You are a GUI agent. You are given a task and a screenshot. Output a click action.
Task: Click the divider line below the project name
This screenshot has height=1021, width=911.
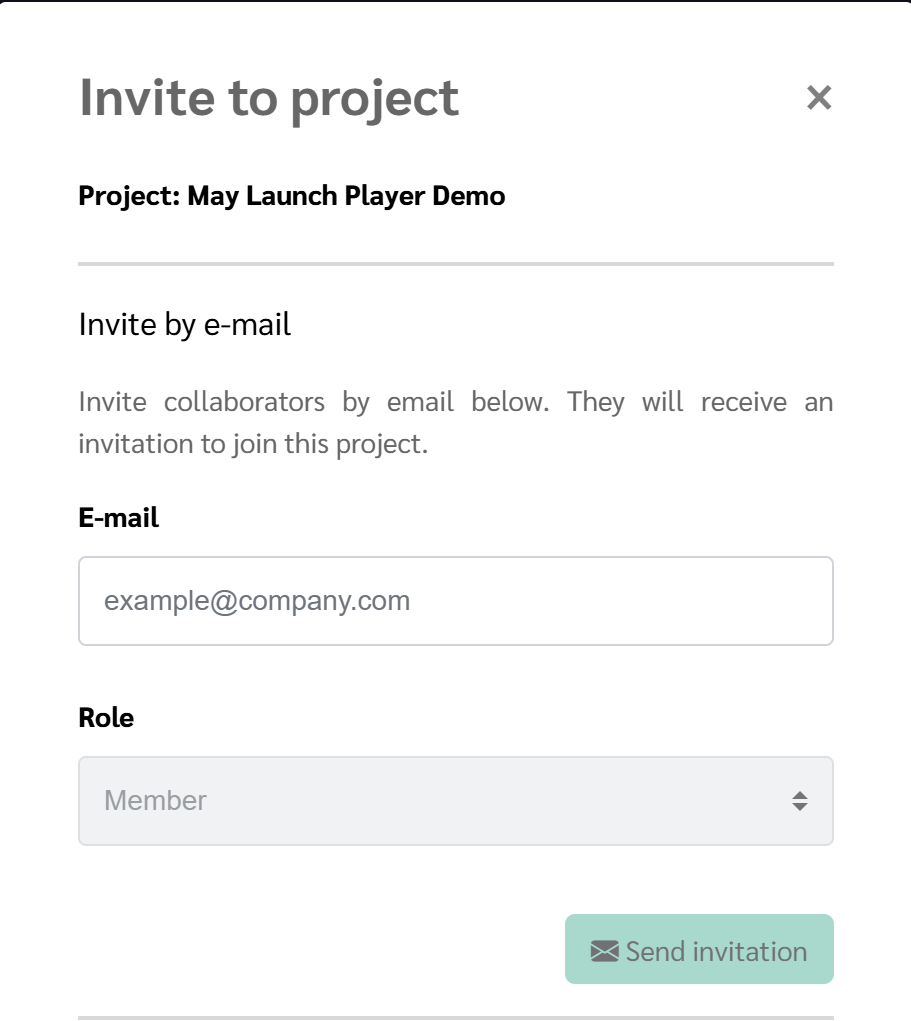click(x=456, y=264)
